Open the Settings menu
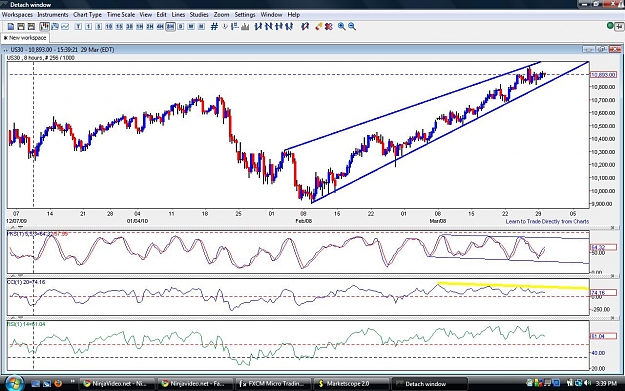This screenshot has height=391, width=625. [245, 15]
